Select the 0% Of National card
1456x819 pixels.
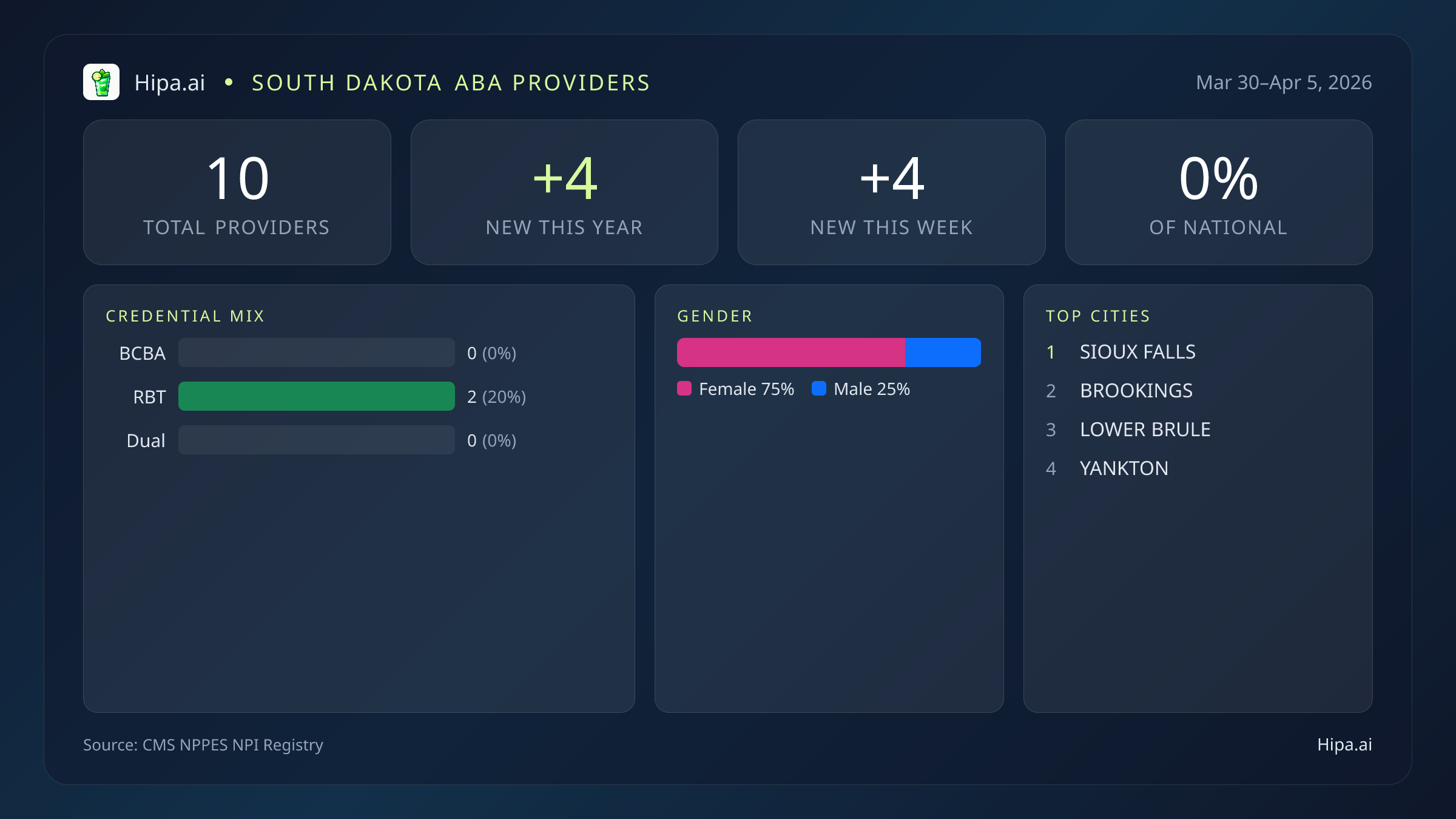[x=1219, y=192]
